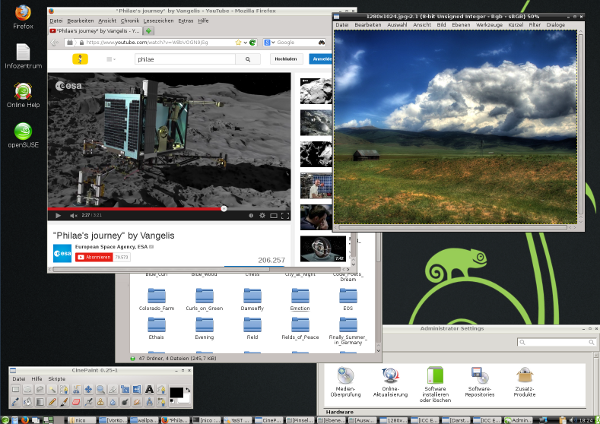This screenshot has height=424, width=600.
Task: Select the compass measure tool in CinePaint
Action: pyautogui.click(x=149, y=402)
